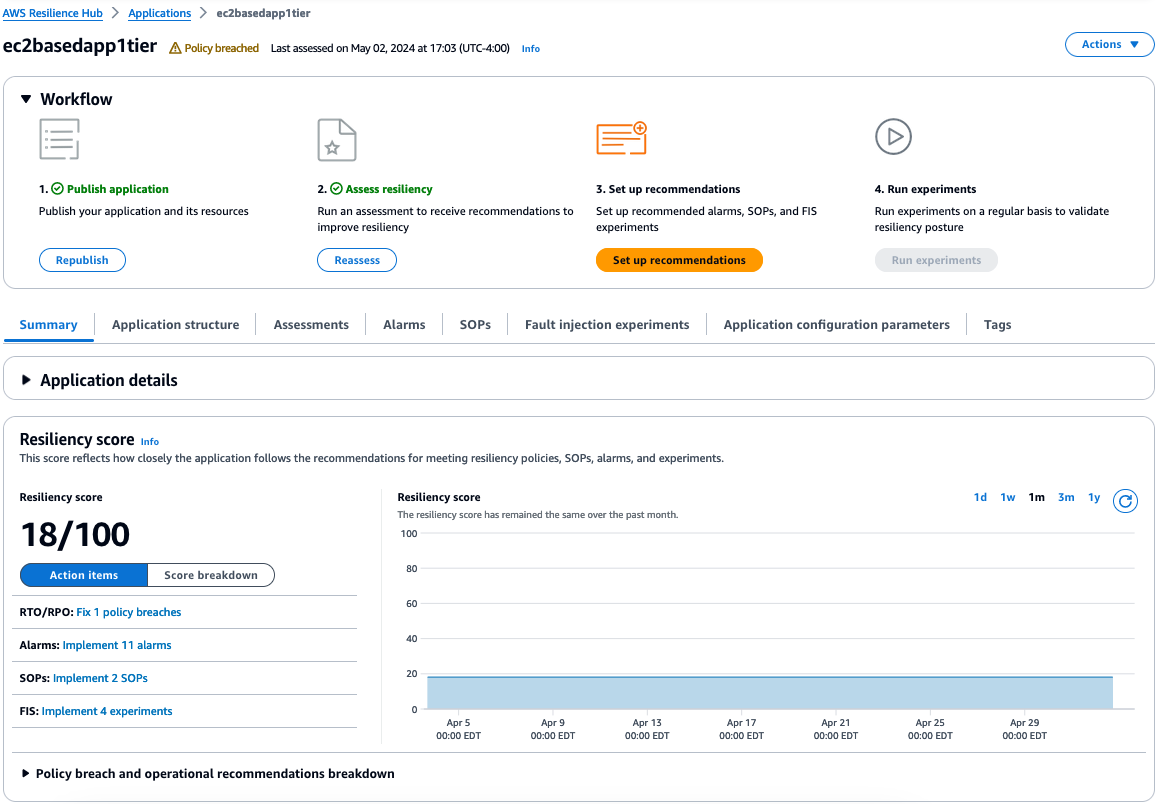
Task: Click the Publish application step title
Action: click(118, 189)
